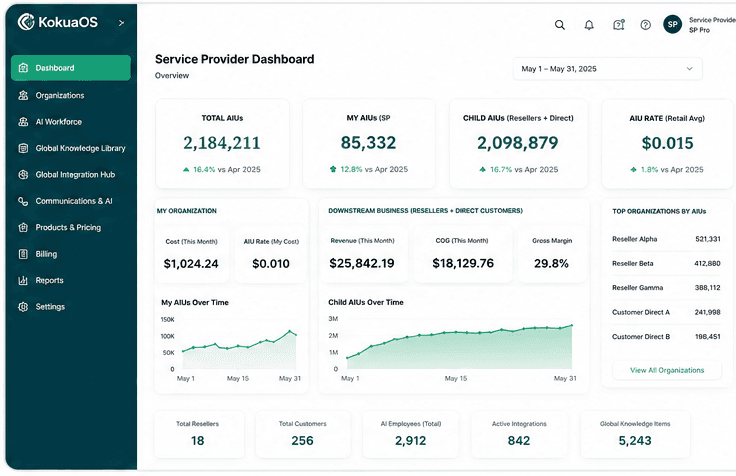Open the SP profile avatar
The height and width of the screenshot is (476, 736).
click(x=672, y=24)
